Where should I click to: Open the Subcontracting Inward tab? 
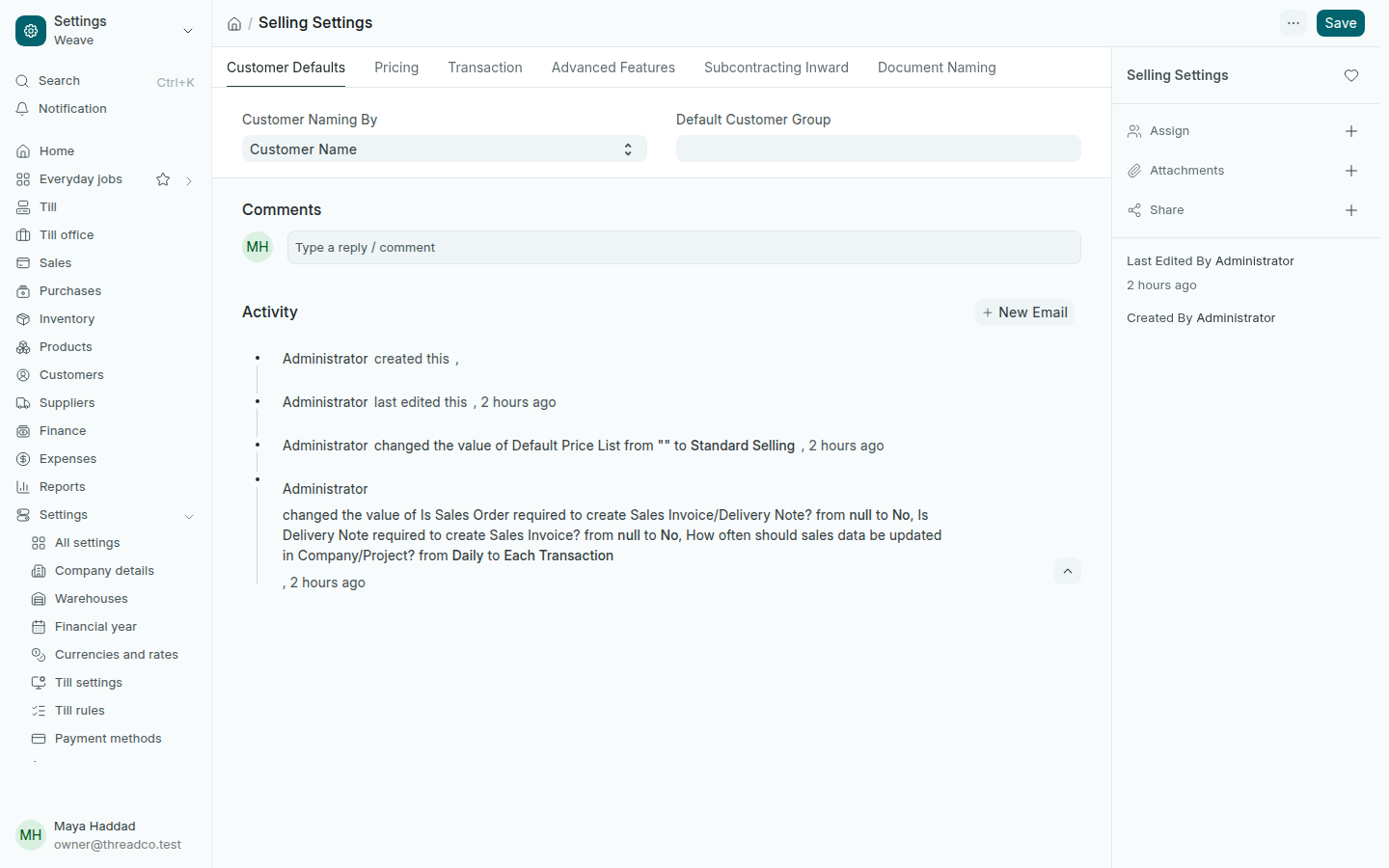tap(776, 68)
